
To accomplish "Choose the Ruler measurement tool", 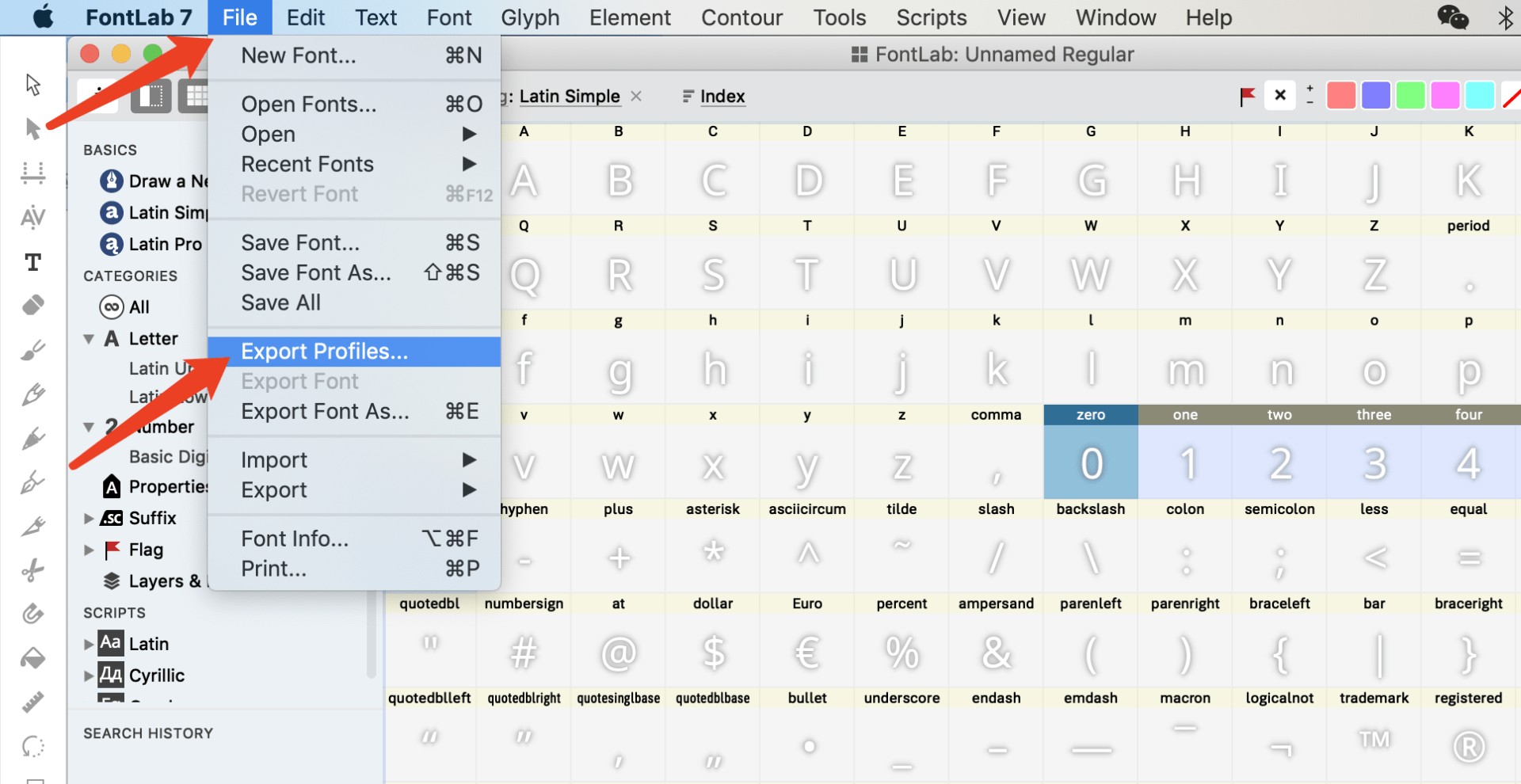I will pyautogui.click(x=32, y=702).
